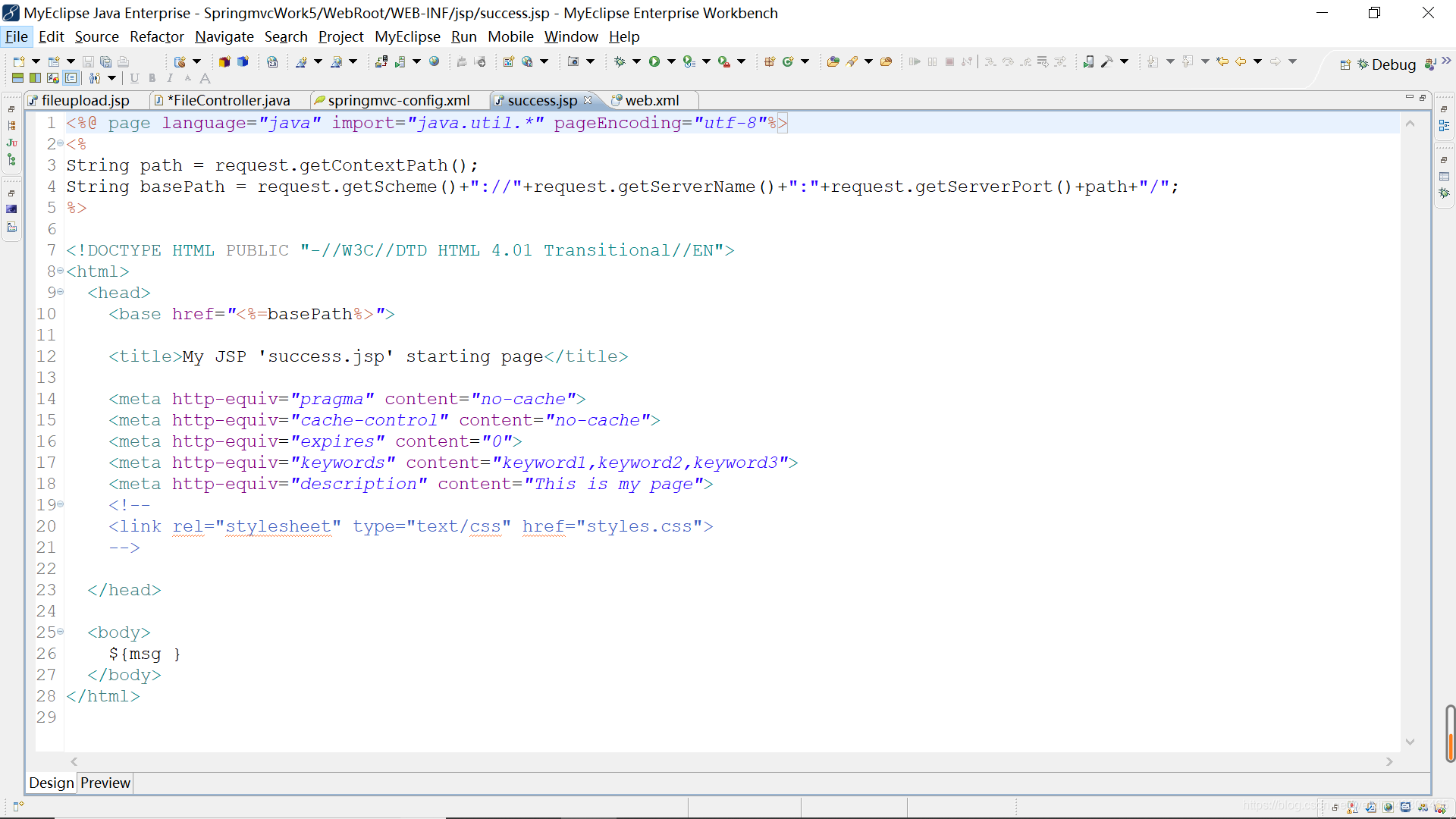The width and height of the screenshot is (1456, 819).
Task: Collapse the comment fold at line 19
Action: [x=61, y=504]
